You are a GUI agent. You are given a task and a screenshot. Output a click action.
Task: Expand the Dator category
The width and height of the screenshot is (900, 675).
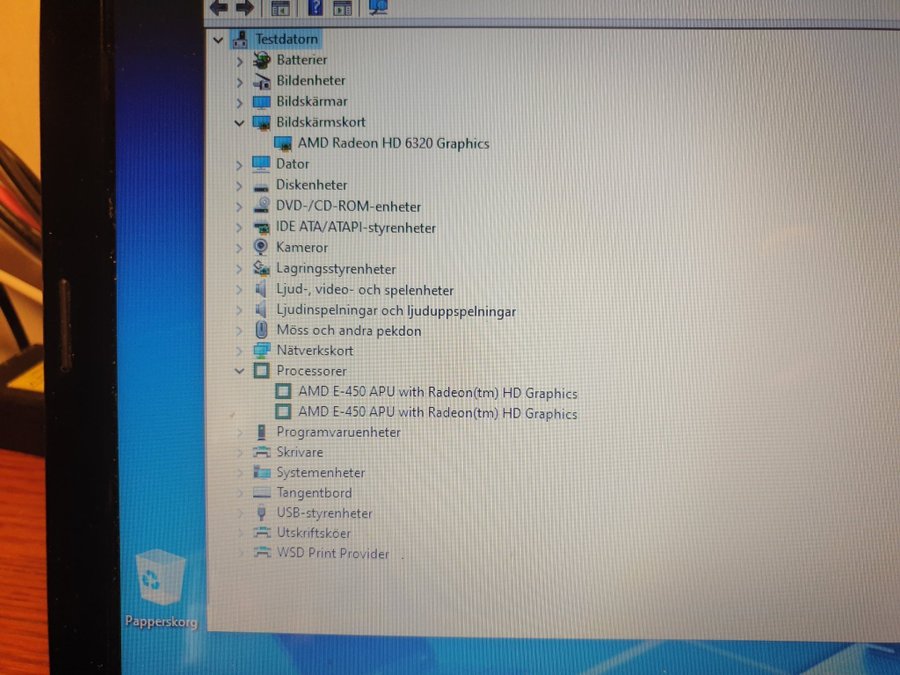coord(239,165)
